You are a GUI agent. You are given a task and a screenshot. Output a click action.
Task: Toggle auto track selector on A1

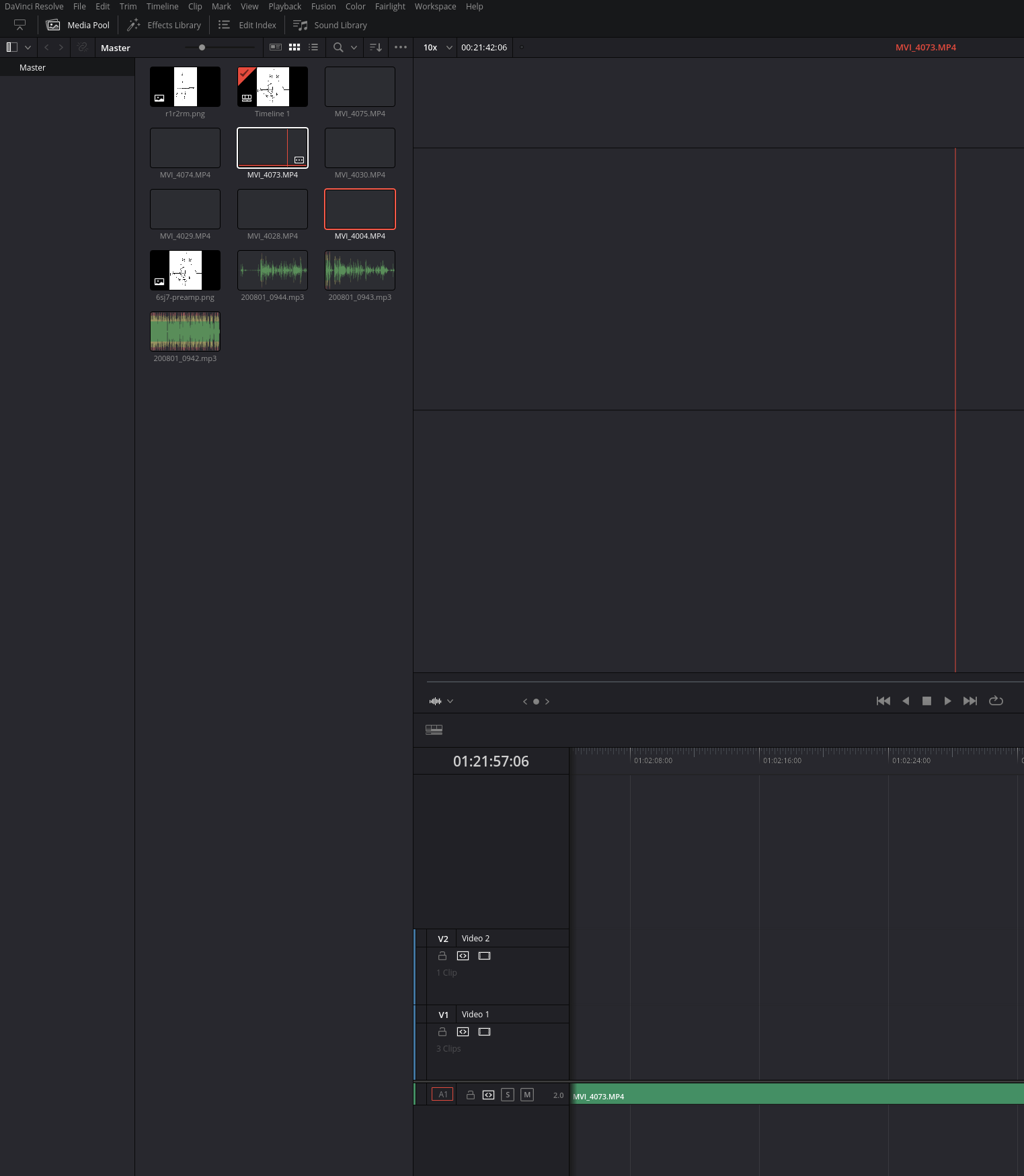489,1095
